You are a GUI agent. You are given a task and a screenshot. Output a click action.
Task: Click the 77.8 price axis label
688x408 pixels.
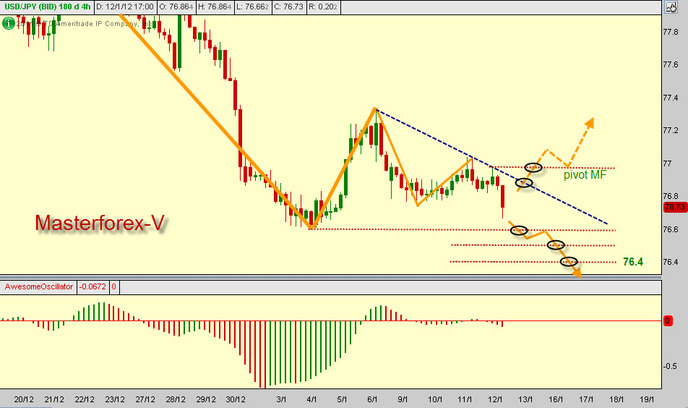pos(670,32)
